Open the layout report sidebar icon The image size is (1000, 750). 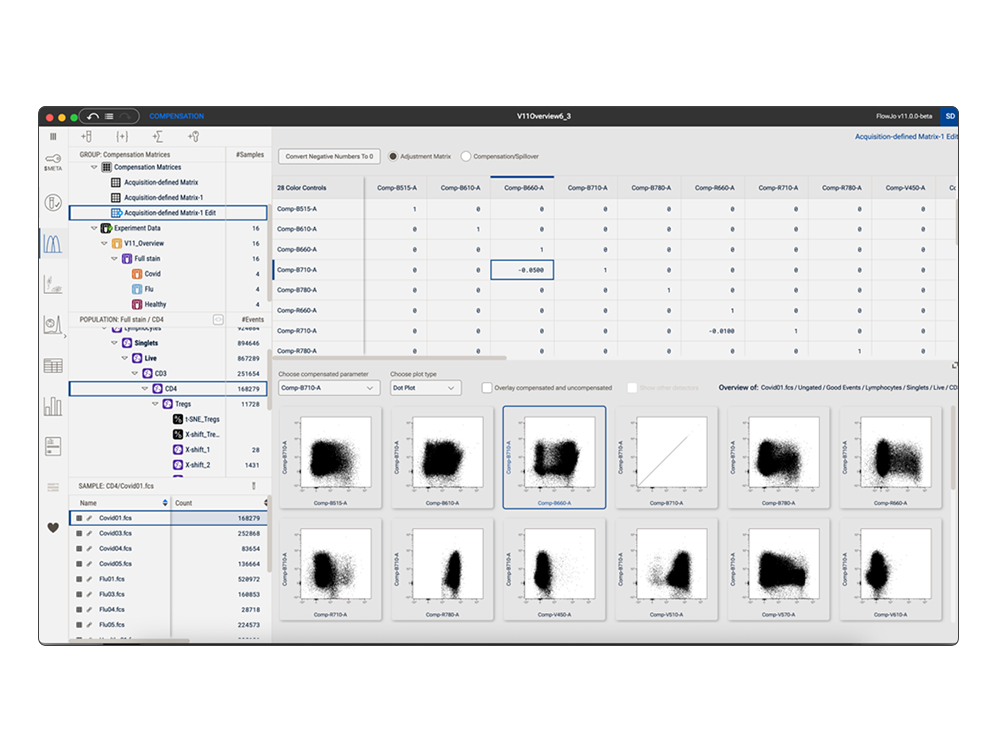coord(53,446)
